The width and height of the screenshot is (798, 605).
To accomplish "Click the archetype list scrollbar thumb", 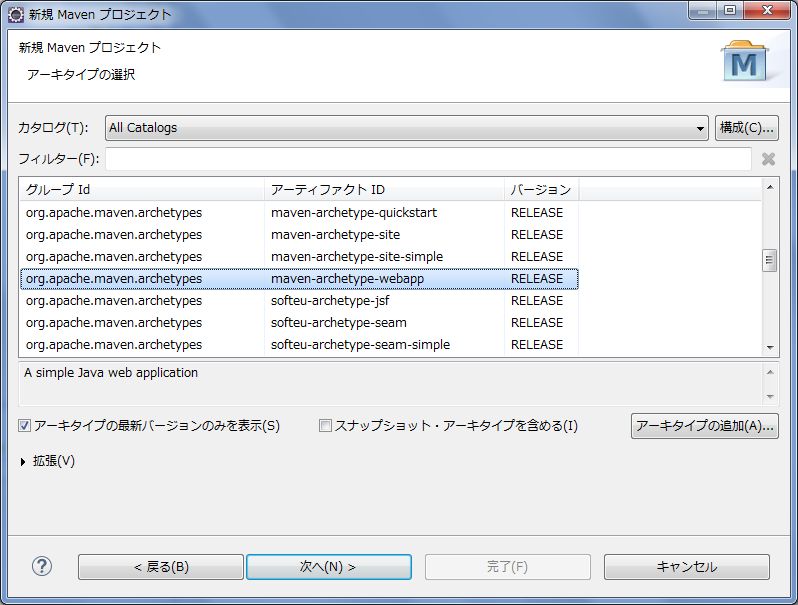I will click(x=770, y=261).
